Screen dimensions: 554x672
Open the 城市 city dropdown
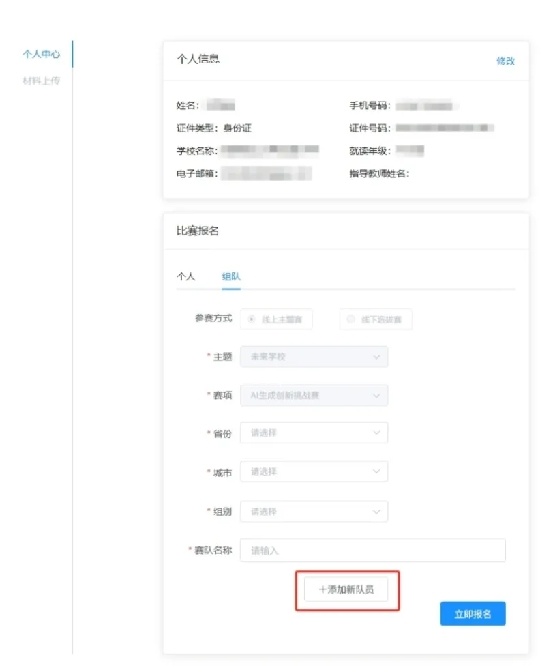click(314, 471)
